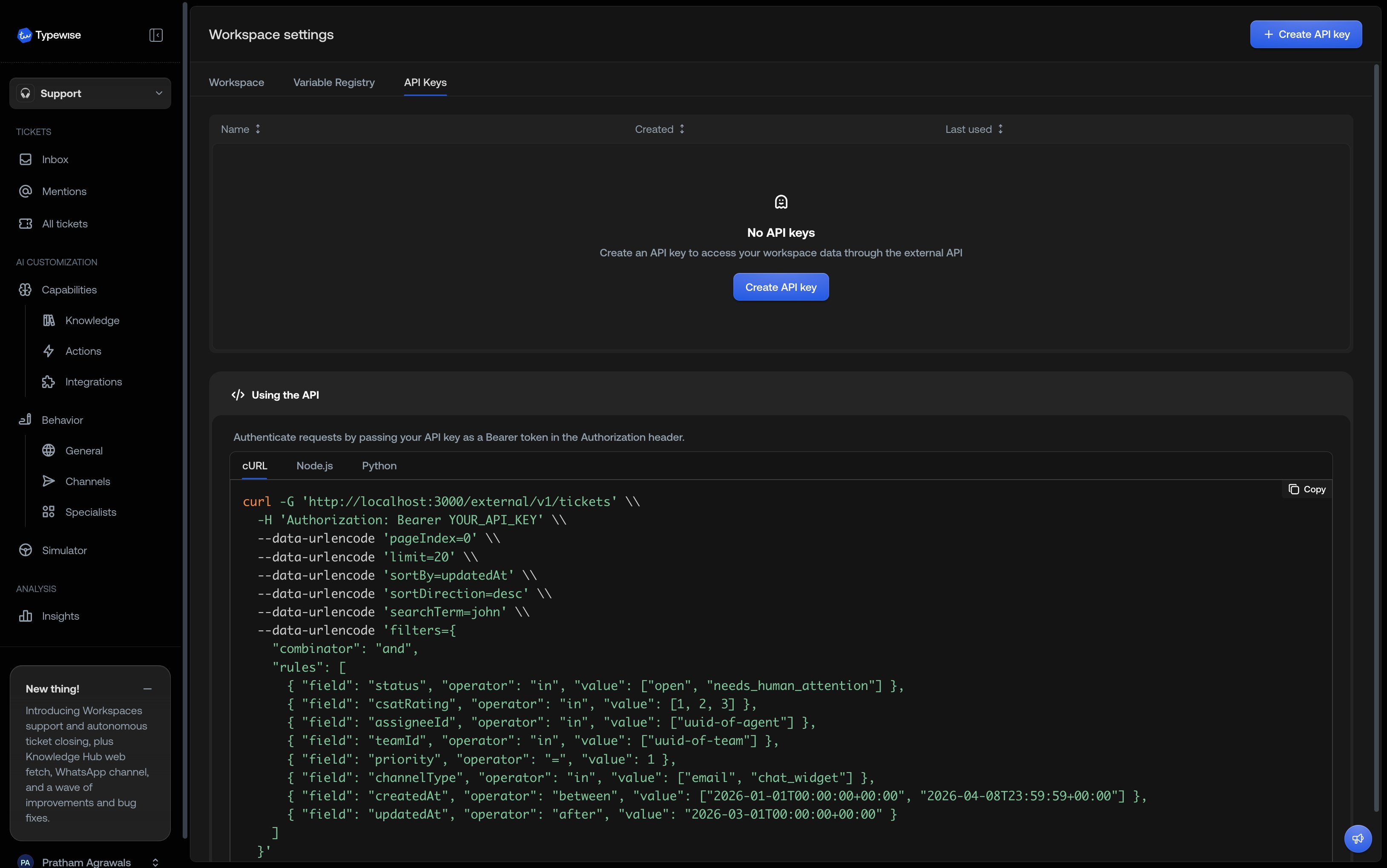Select the API Keys tab
This screenshot has width=1387, height=868.
click(x=425, y=82)
